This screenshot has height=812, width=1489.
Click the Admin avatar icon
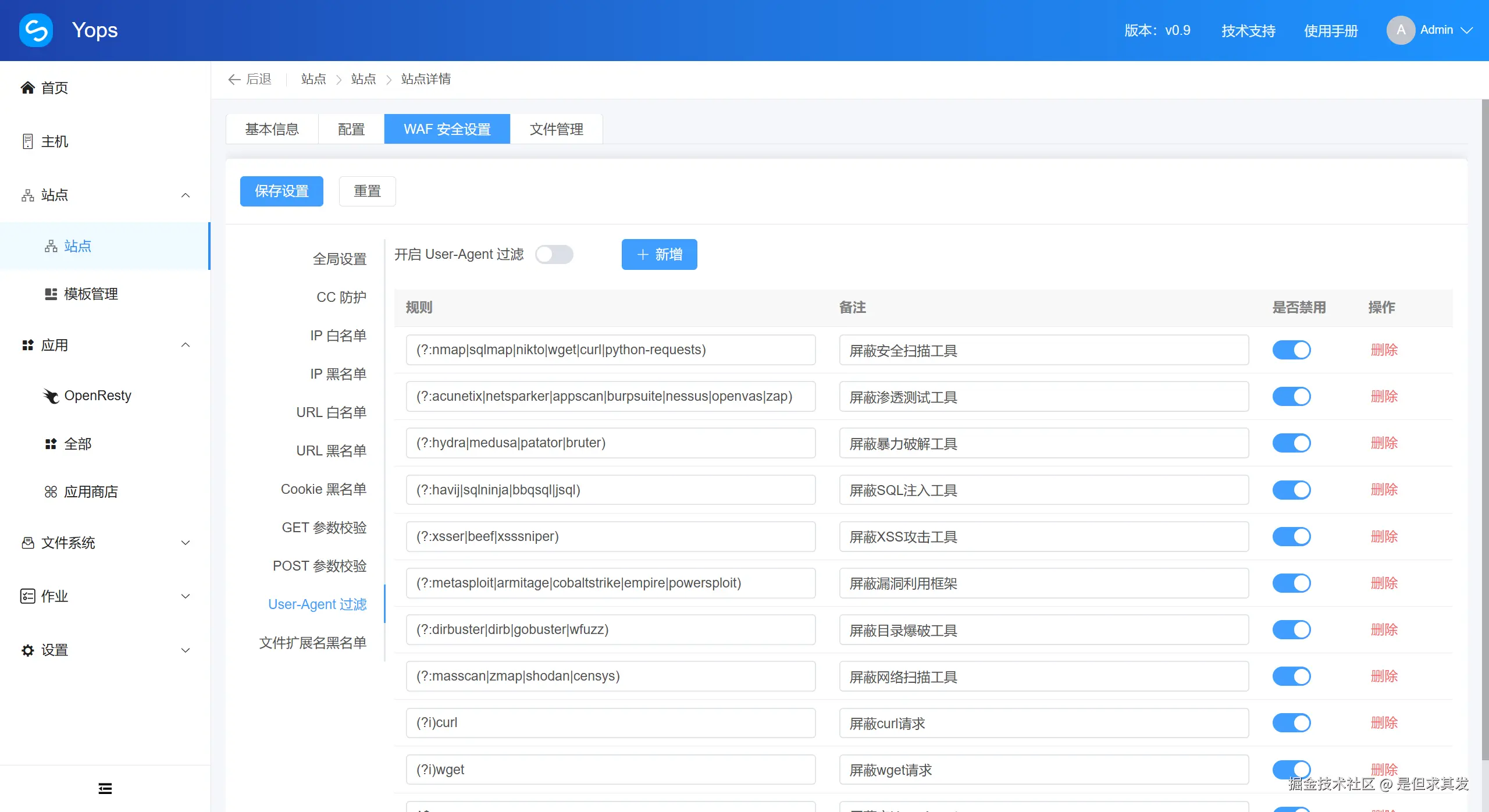coord(1401,30)
